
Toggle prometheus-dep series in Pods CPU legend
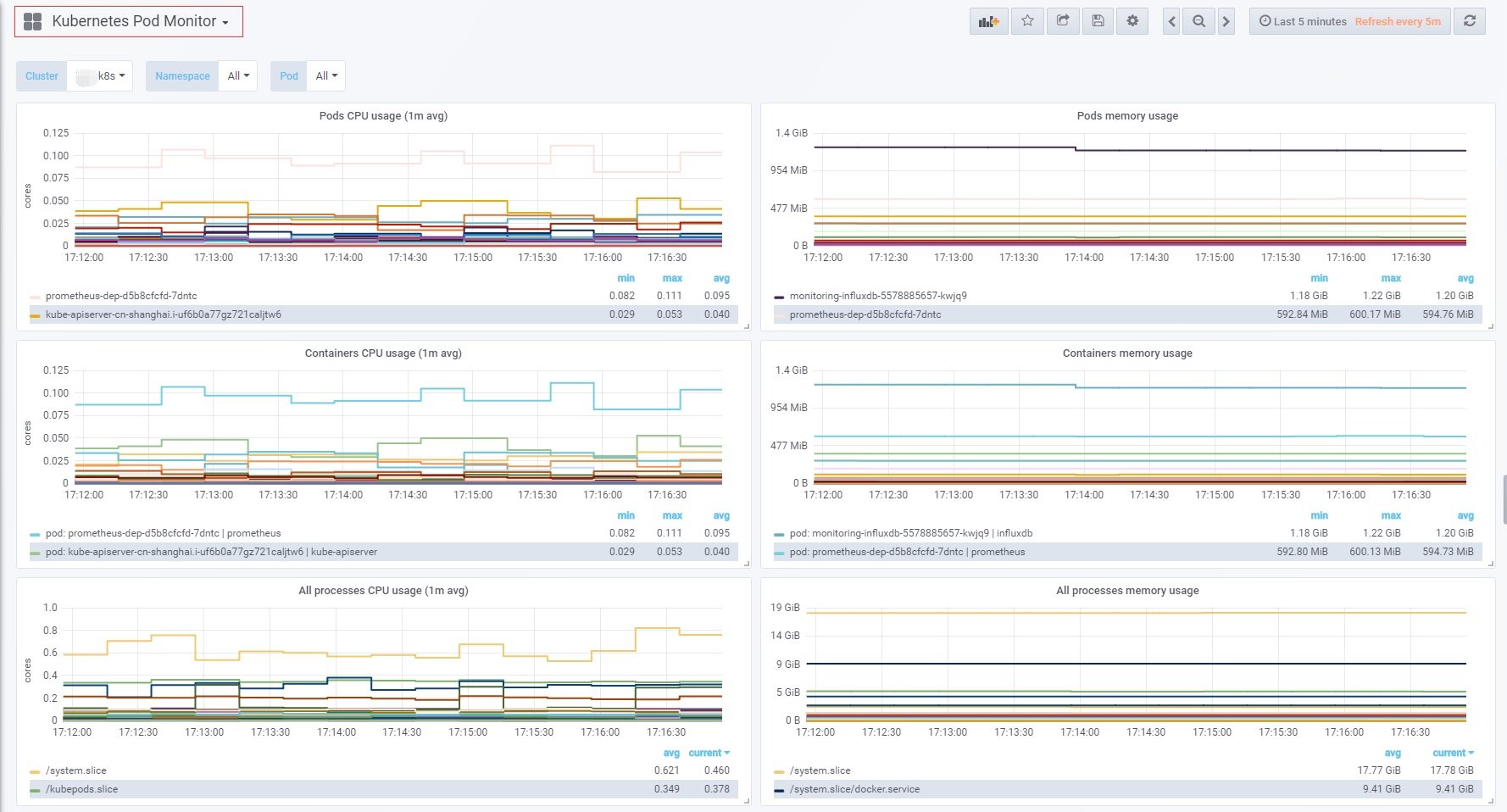click(121, 296)
